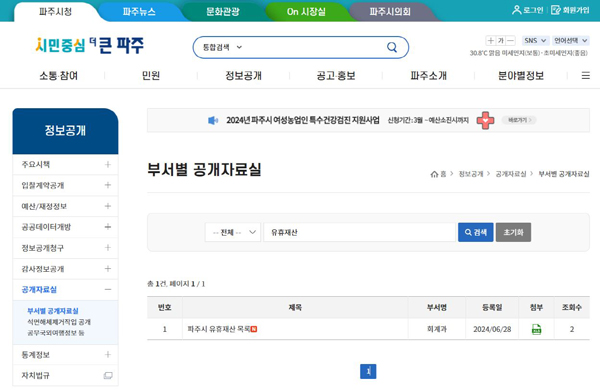
Task: Click the gray 초기화 reset button
Action: (x=513, y=232)
